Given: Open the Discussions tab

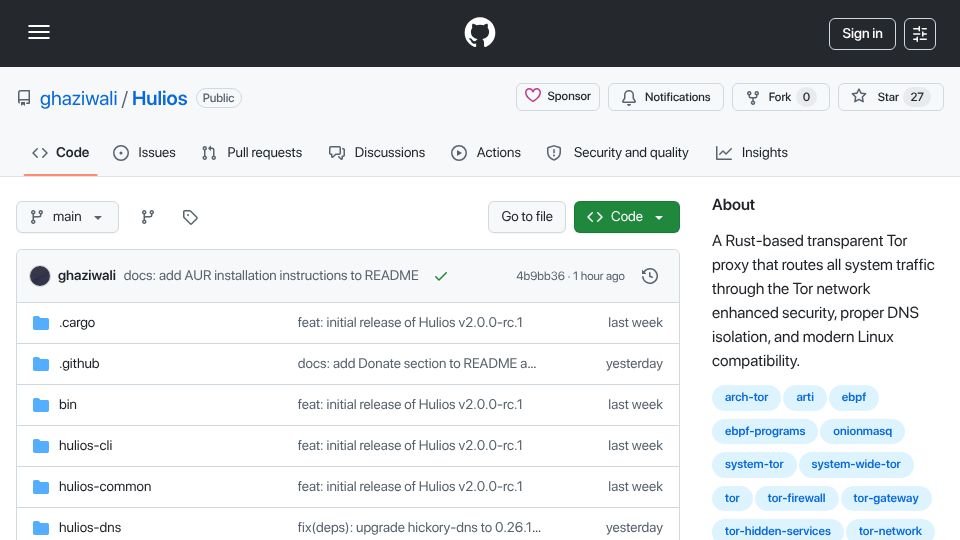Looking at the screenshot, I should [x=377, y=152].
